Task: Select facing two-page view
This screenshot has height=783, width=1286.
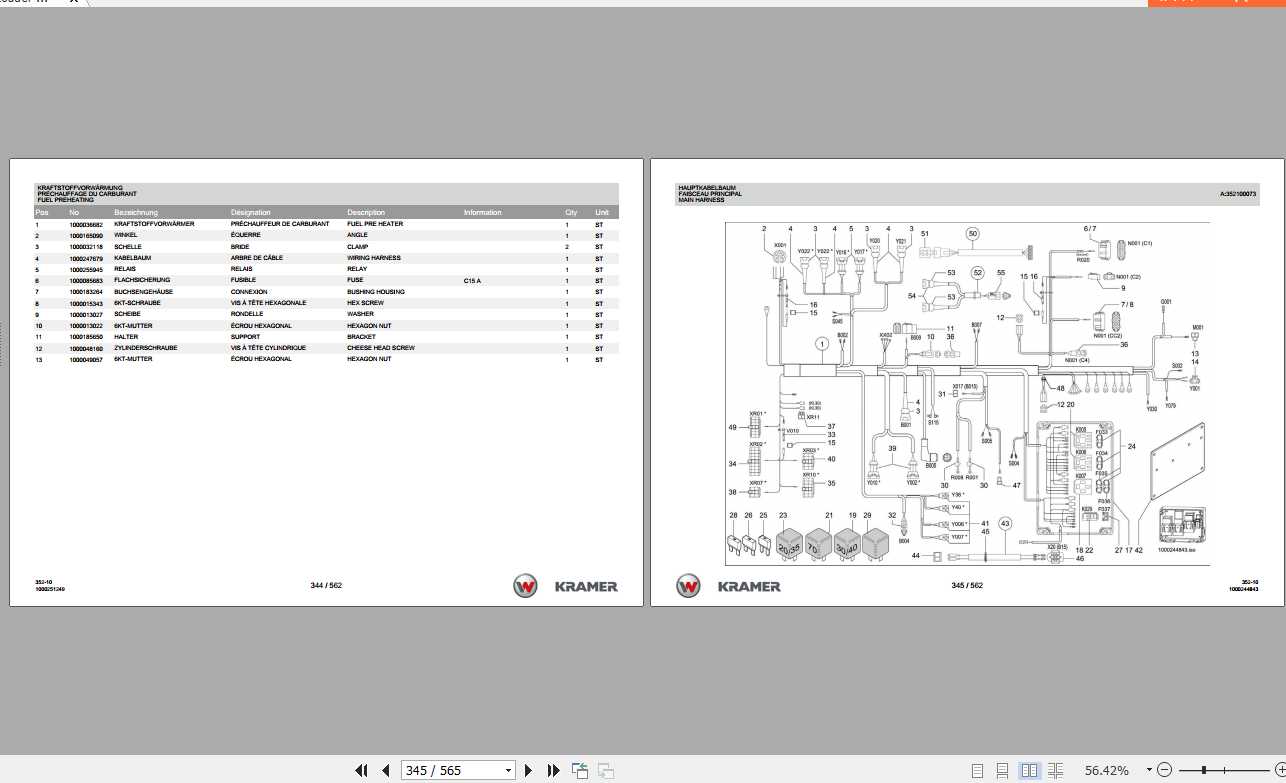Action: (1029, 770)
